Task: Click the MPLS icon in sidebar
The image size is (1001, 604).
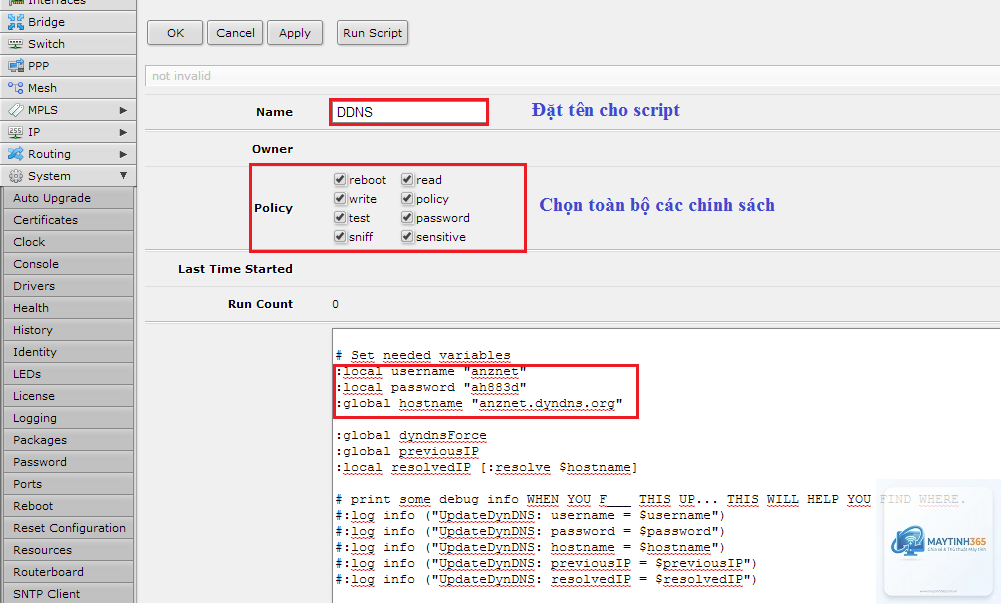Action: (x=15, y=110)
